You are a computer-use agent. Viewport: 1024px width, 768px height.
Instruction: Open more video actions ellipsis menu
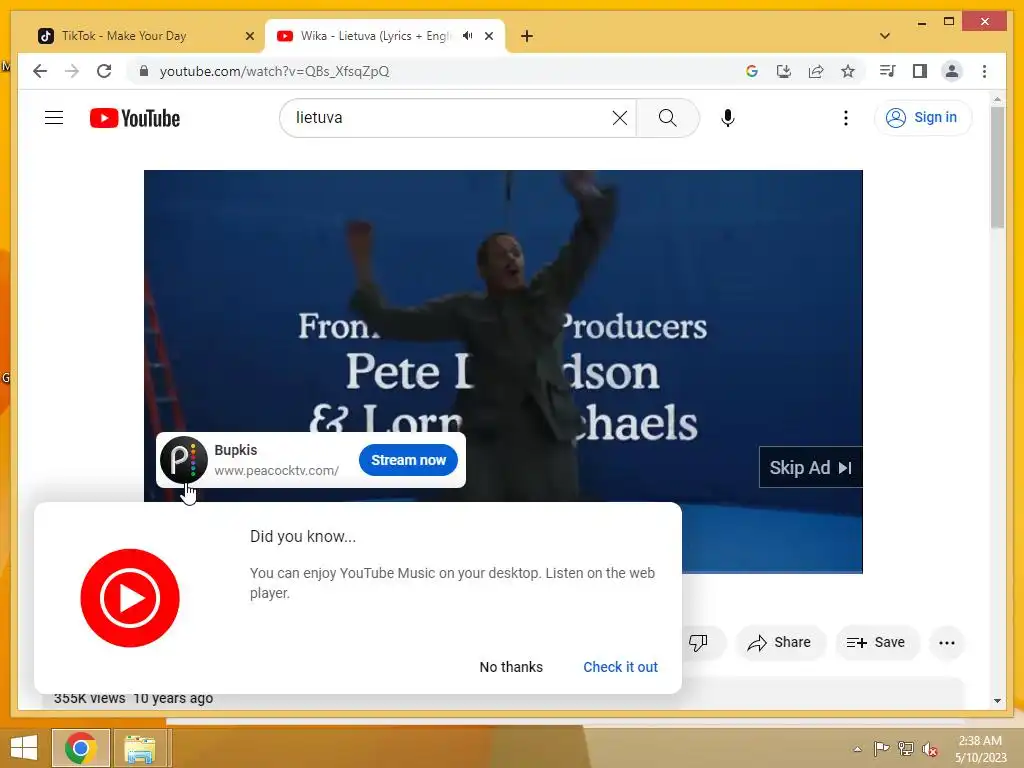point(947,643)
